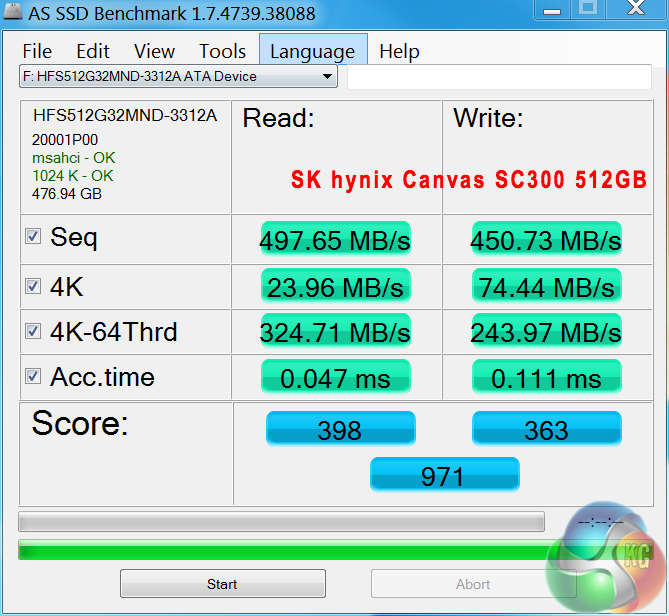Click the Seq read result 497.65 MB/s
Screen dimensions: 669x616
click(335, 239)
